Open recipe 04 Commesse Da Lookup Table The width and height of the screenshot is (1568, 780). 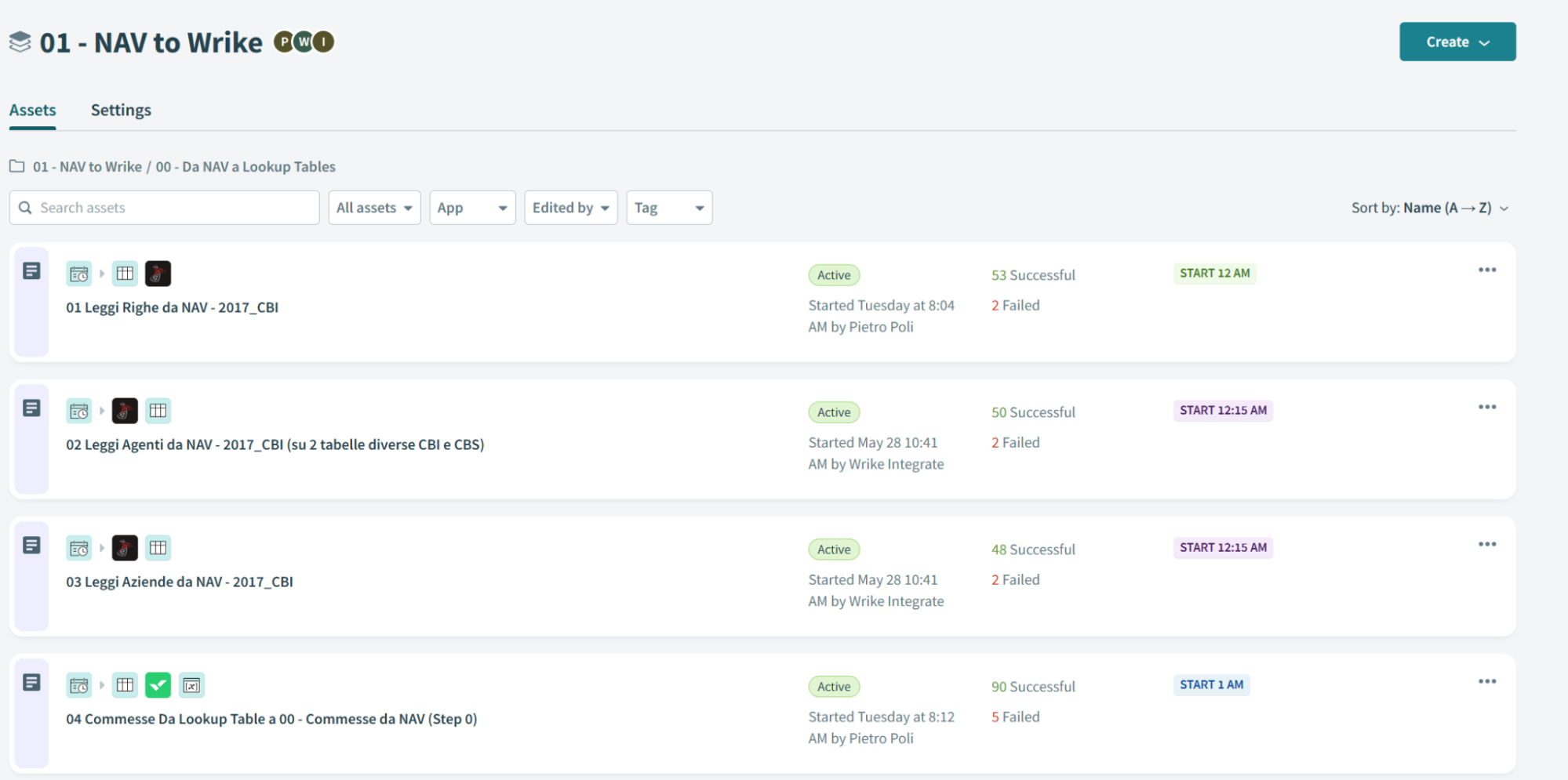(x=271, y=720)
